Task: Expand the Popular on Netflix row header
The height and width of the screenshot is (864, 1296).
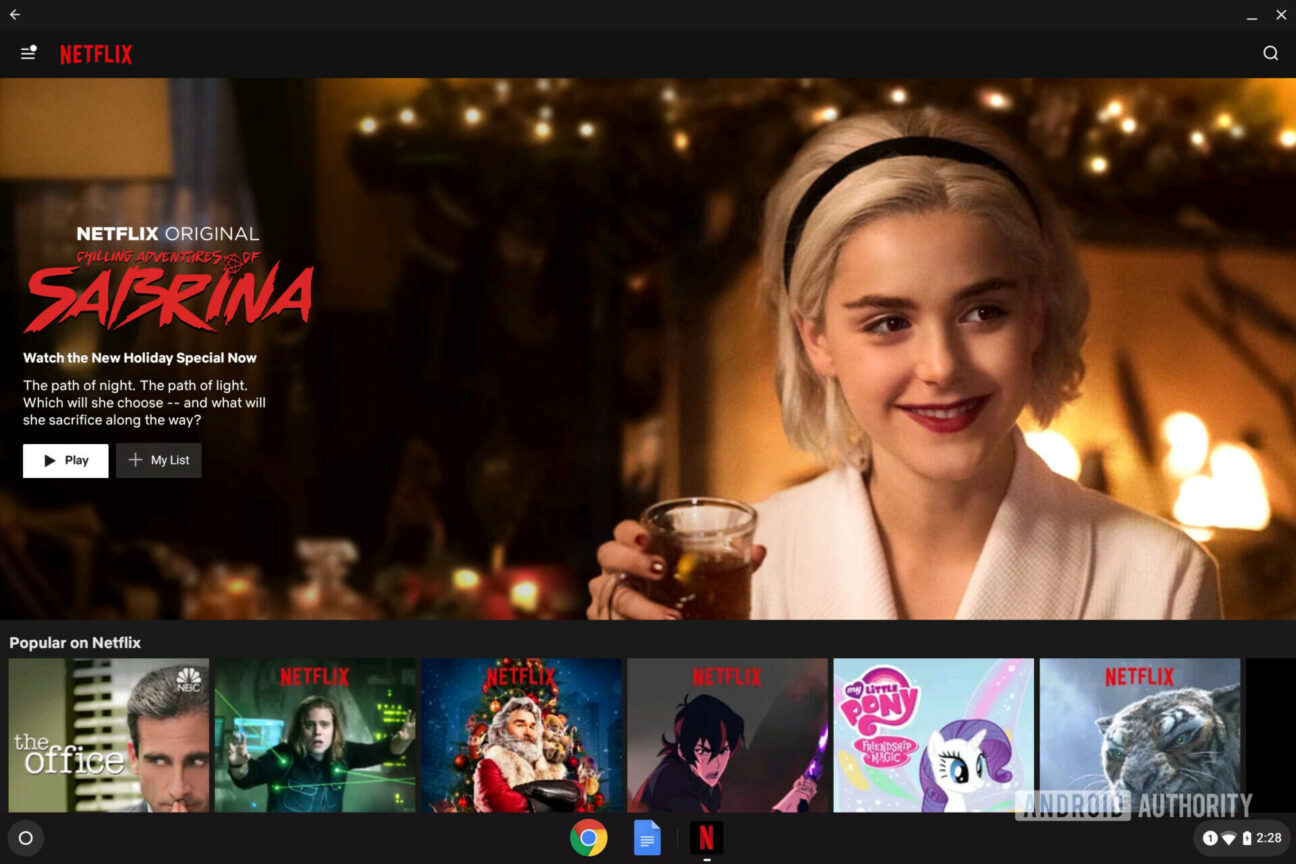Action: pos(75,642)
